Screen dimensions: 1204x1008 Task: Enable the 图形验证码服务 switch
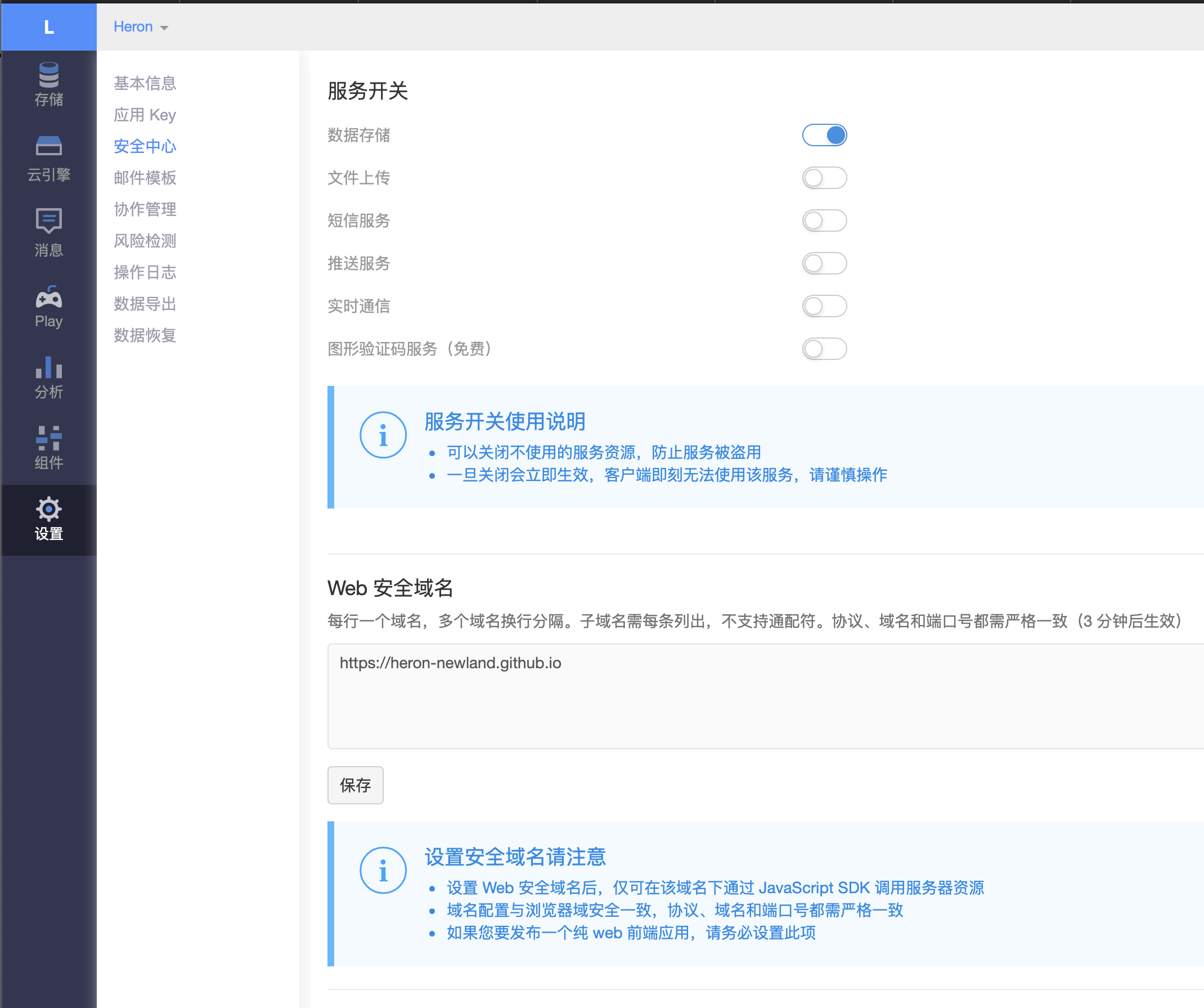(x=824, y=349)
